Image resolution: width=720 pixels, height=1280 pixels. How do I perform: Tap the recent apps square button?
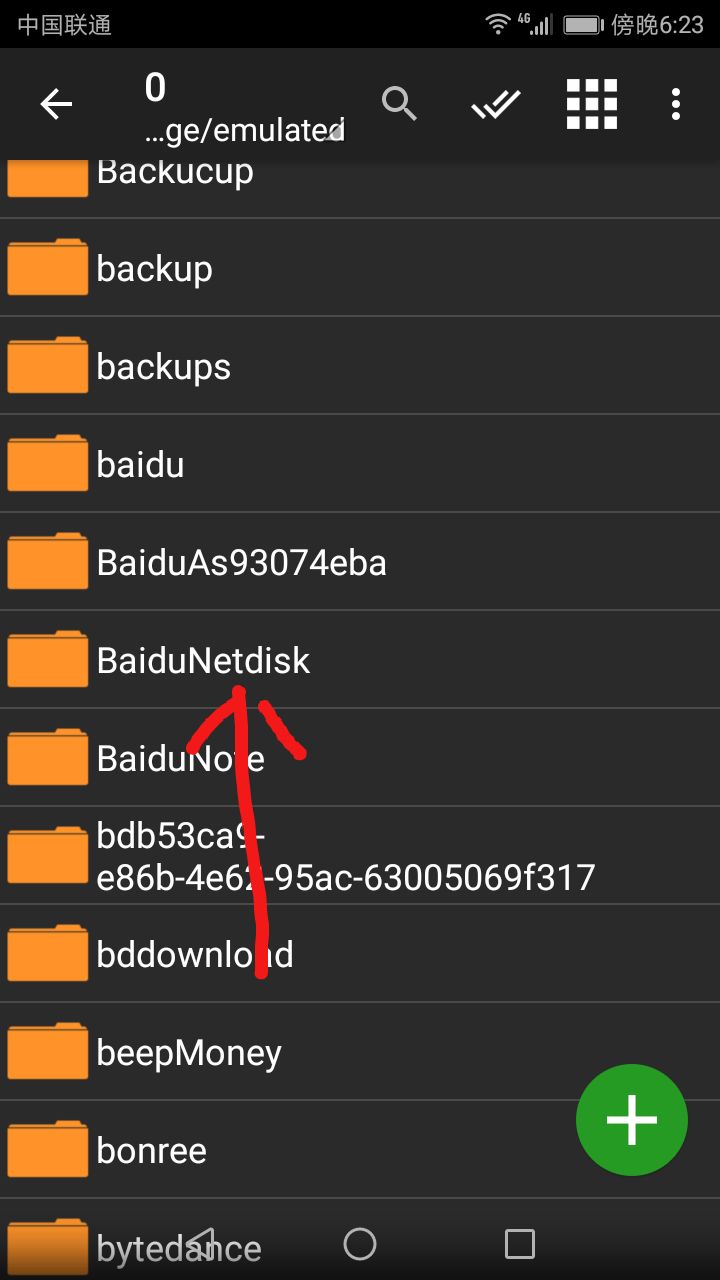coord(520,1244)
